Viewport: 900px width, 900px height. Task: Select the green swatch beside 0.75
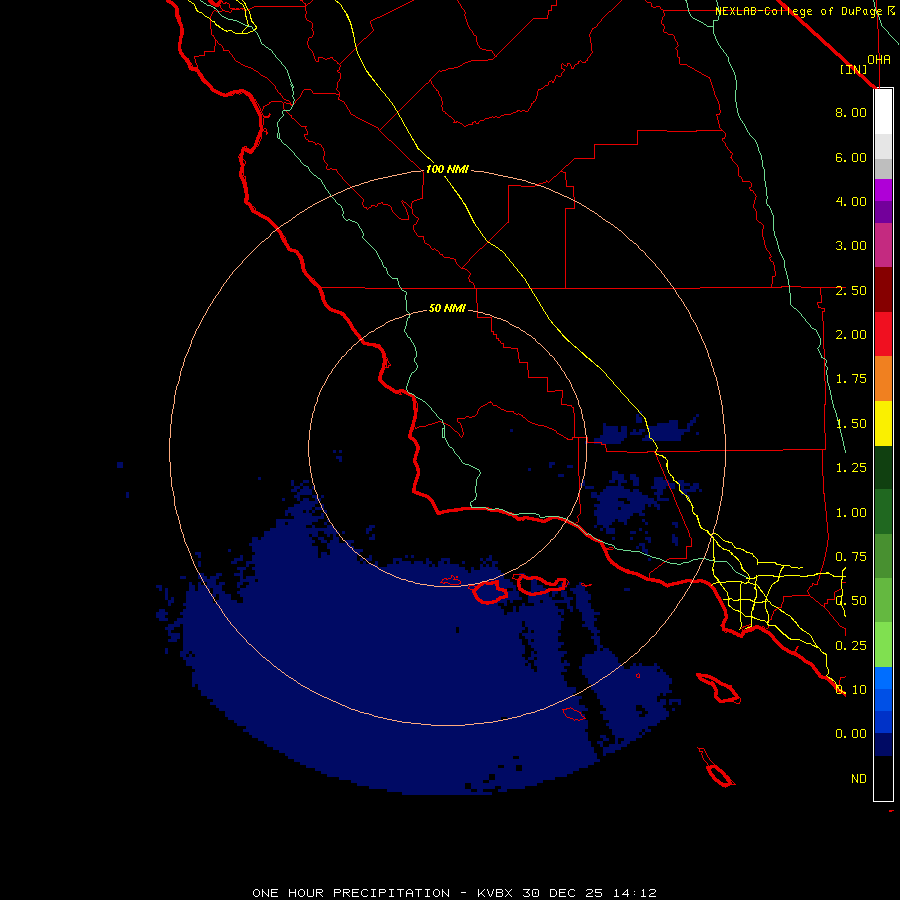[x=883, y=556]
